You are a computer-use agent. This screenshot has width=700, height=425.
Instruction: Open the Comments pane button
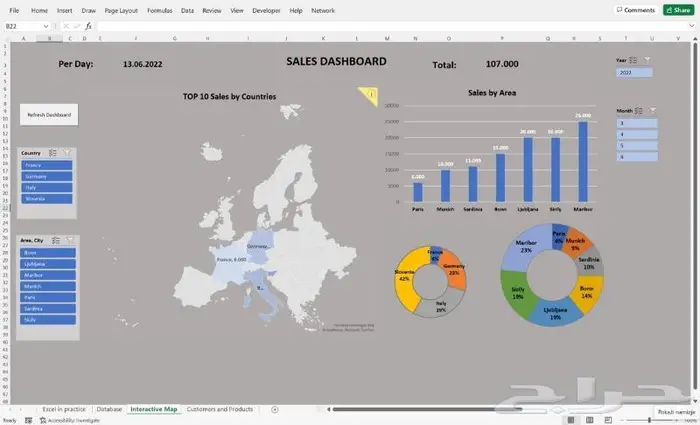[x=636, y=10]
